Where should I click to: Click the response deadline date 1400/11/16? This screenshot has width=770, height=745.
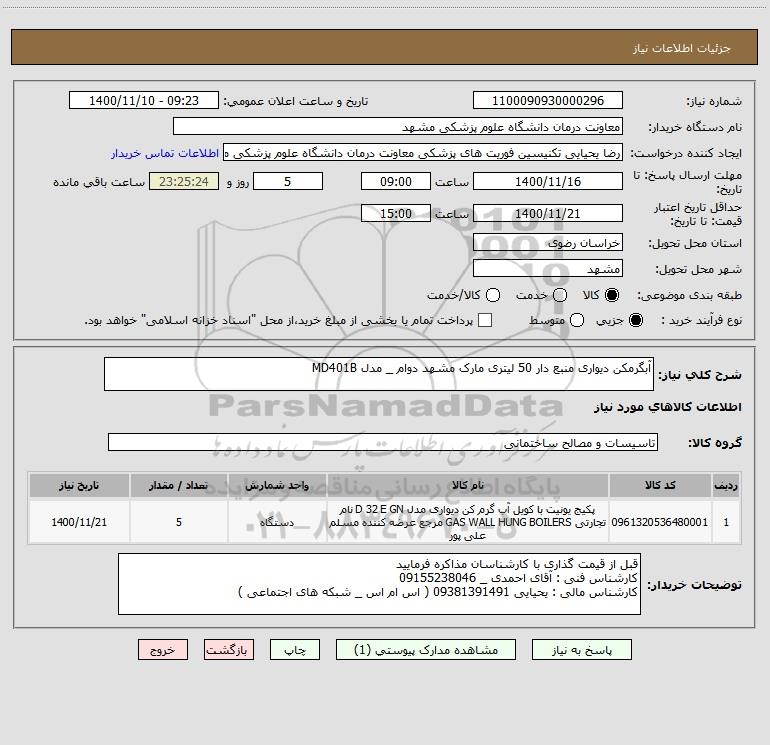pos(548,181)
